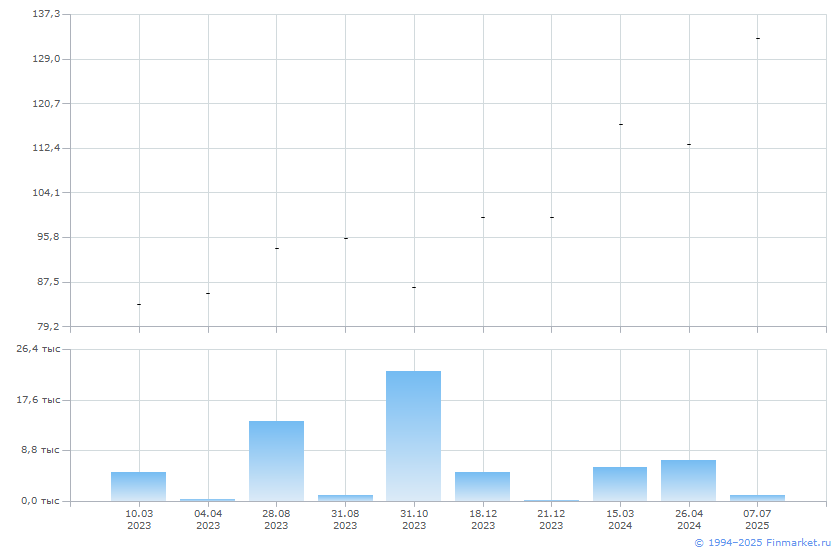This screenshot has width=840, height=550.
Task: Click the 95,8 price axis label
Action: (x=48, y=236)
